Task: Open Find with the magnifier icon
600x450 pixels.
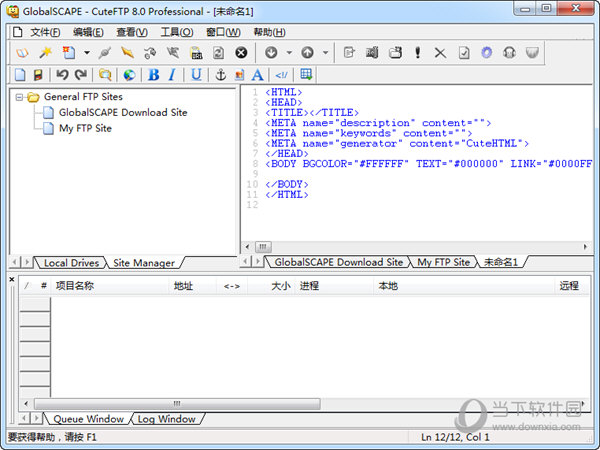Action: tap(105, 75)
